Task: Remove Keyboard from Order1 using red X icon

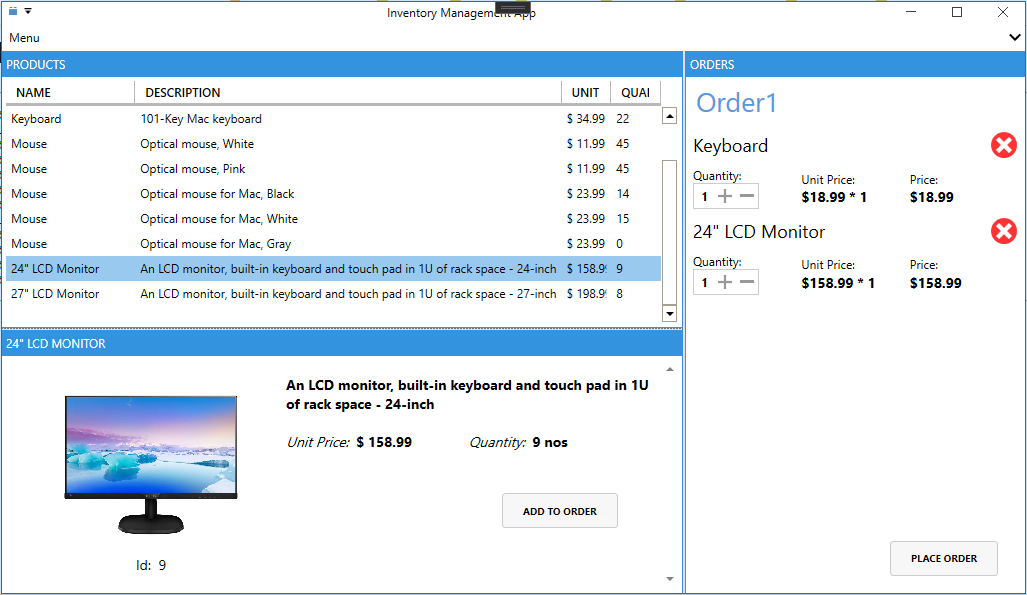Action: click(1004, 145)
